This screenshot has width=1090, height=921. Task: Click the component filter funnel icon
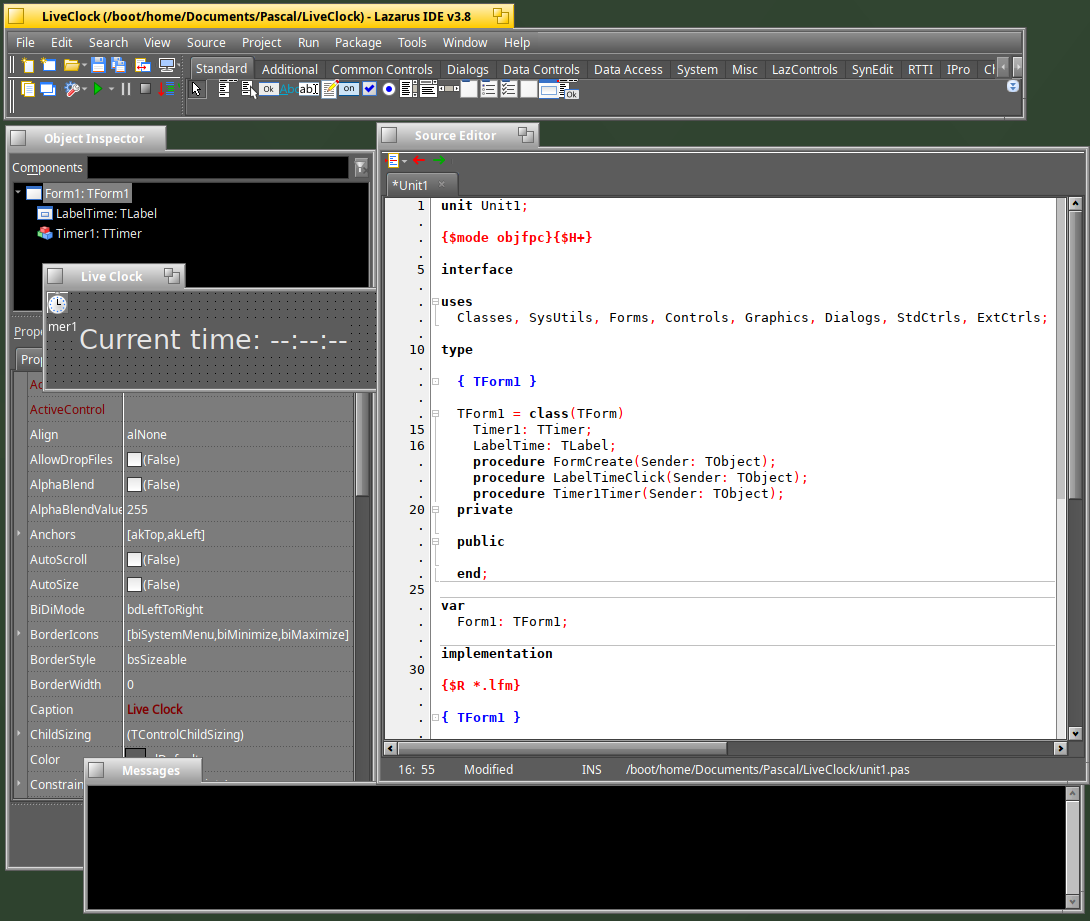point(360,168)
